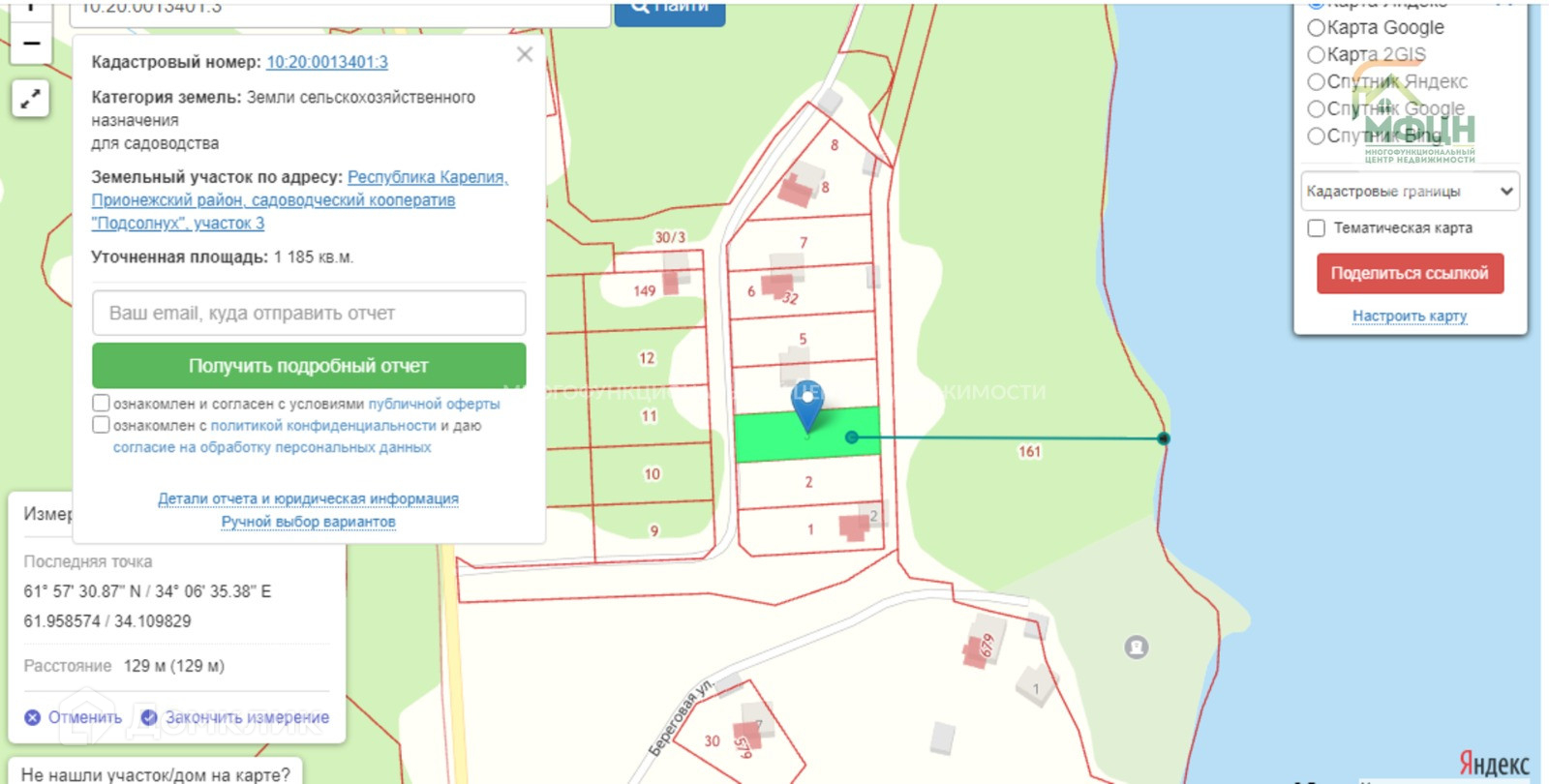Image resolution: width=1549 pixels, height=784 pixels.
Task: Select the green highlighted parcel on map
Action: click(x=807, y=435)
